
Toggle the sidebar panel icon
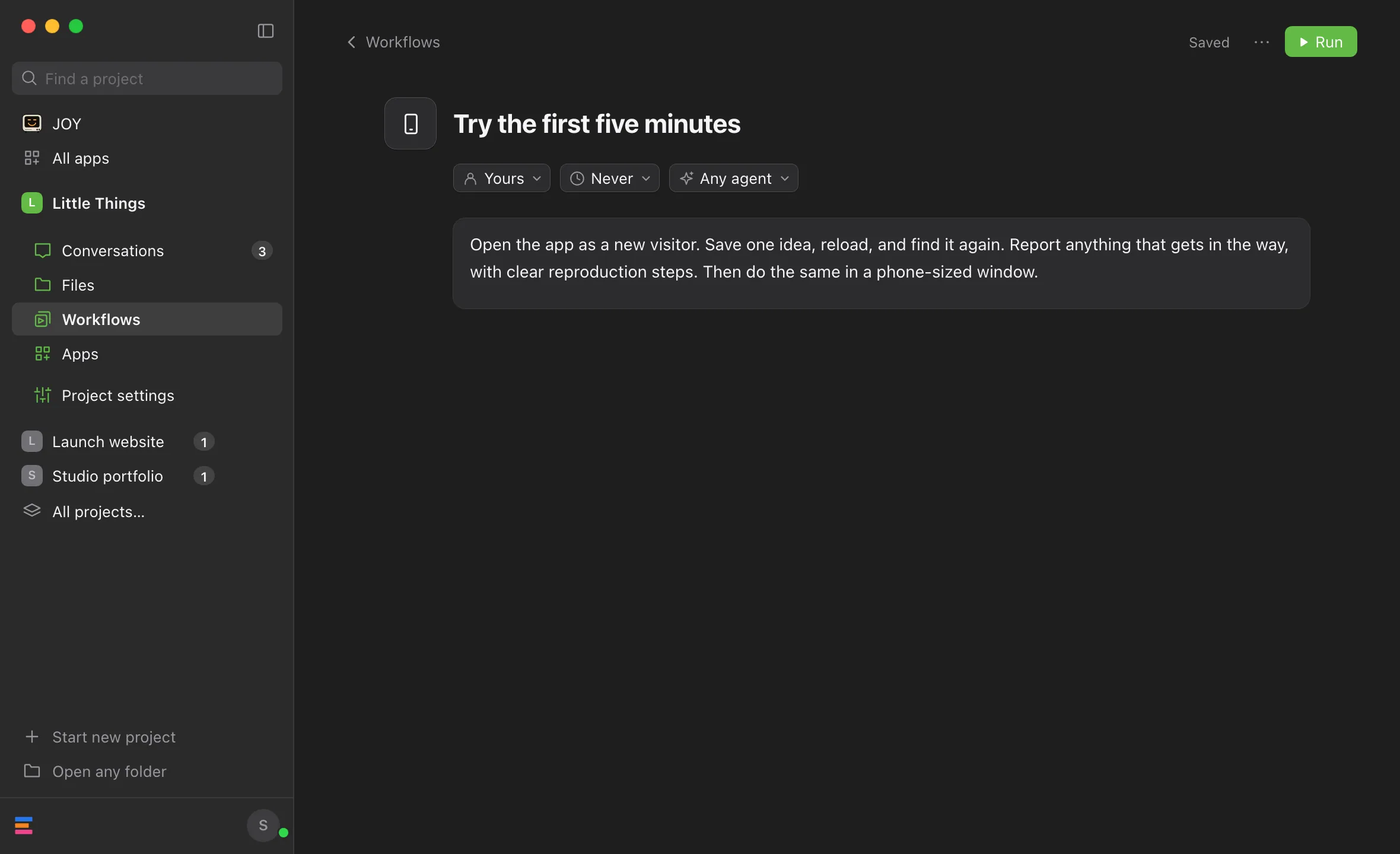pyautogui.click(x=265, y=31)
